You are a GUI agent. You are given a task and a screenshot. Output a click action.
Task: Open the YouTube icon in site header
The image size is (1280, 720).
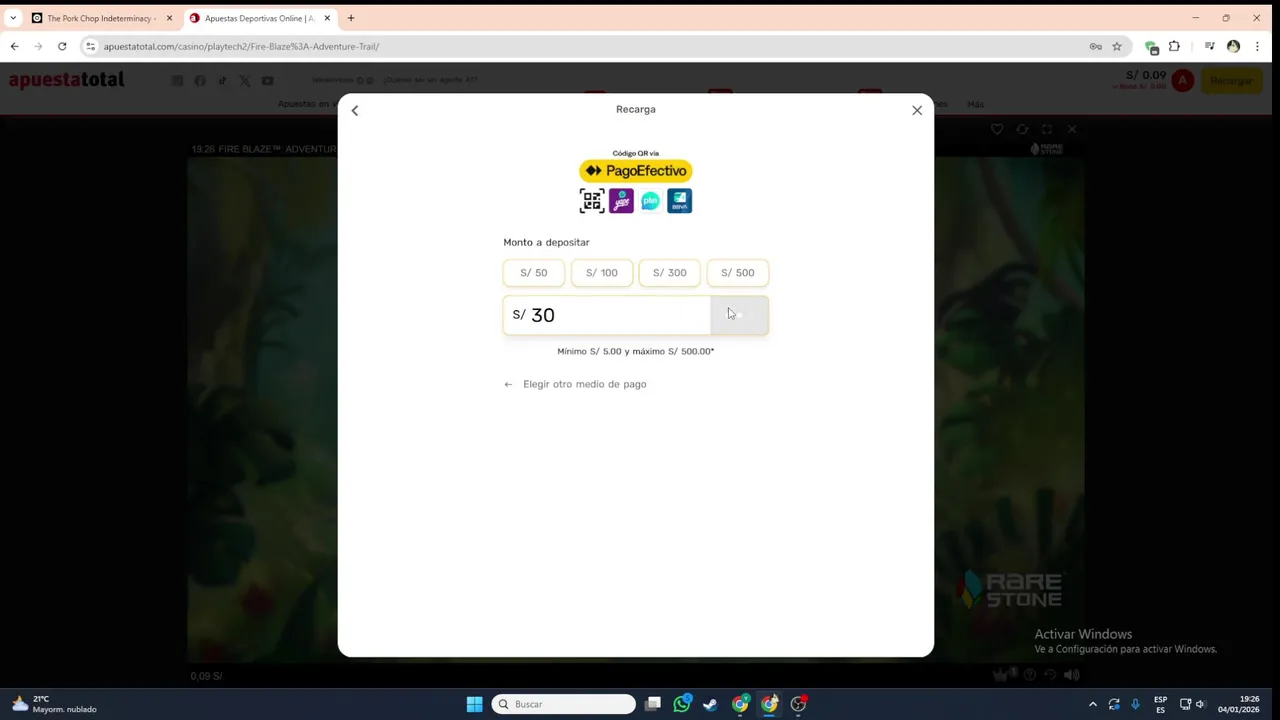click(x=267, y=81)
